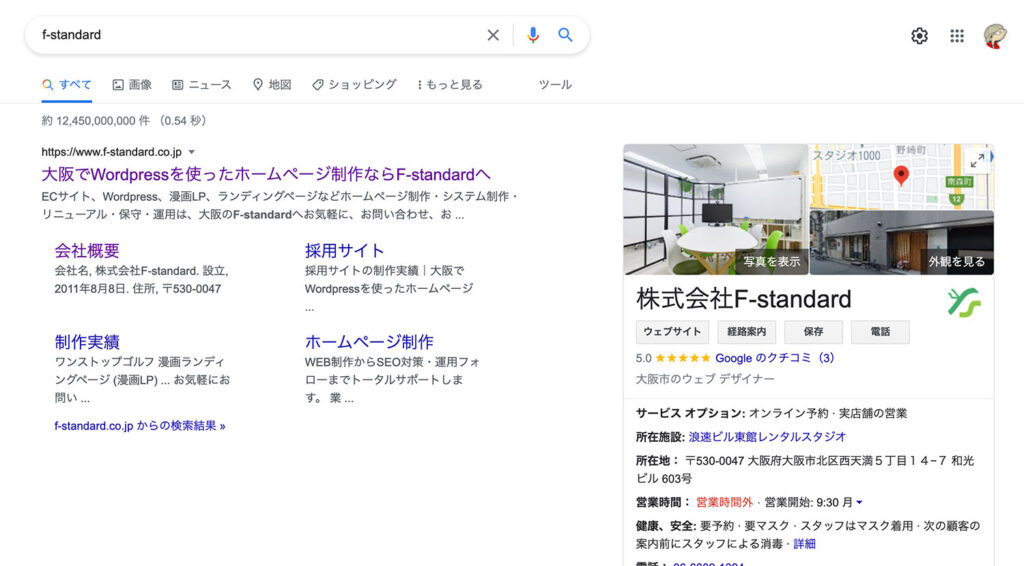
Task: Click the 営業時間外 status text
Action: point(724,502)
